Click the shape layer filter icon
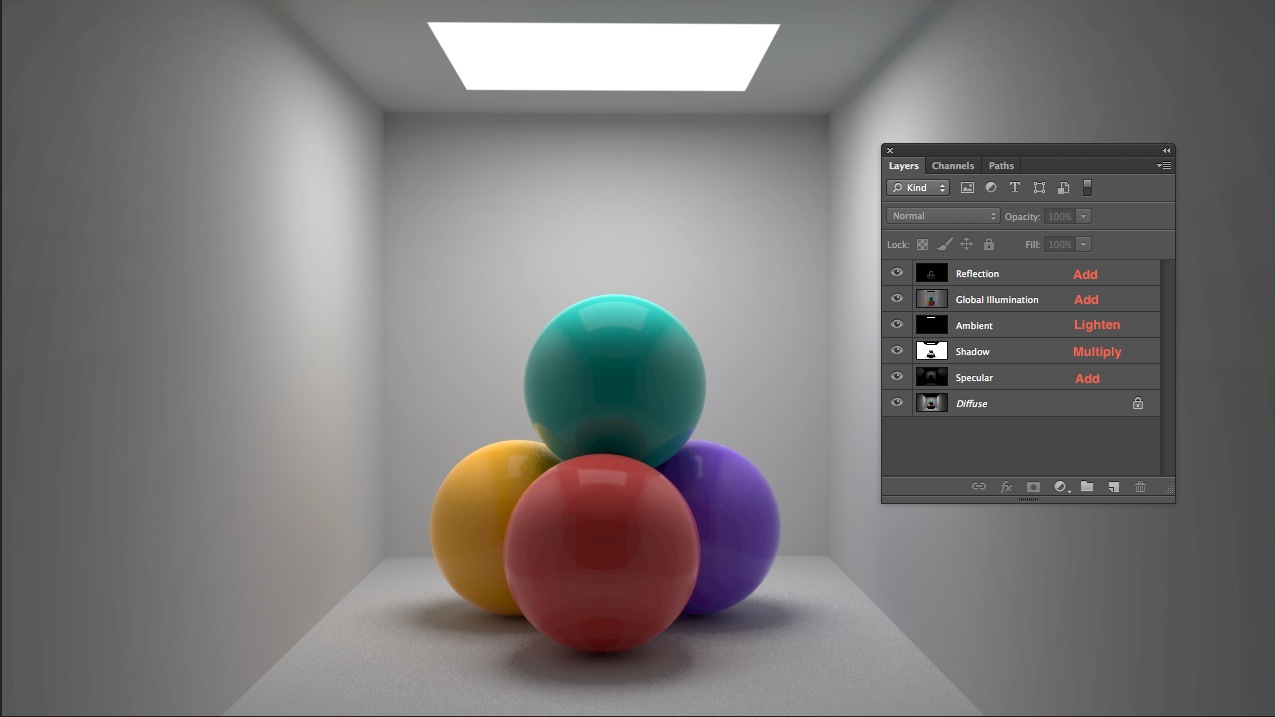This screenshot has height=717, width=1275. point(1039,188)
